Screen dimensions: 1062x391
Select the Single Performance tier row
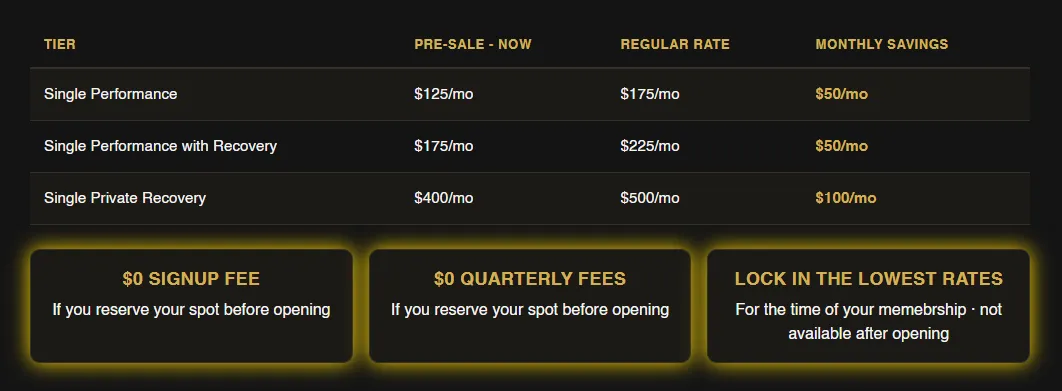click(x=530, y=94)
